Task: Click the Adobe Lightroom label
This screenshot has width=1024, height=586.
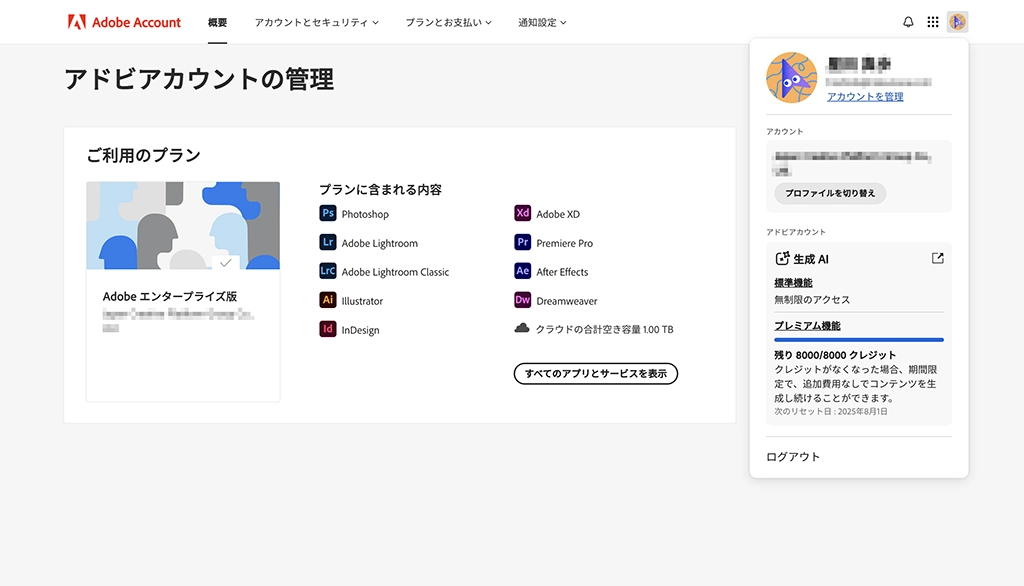Action: click(379, 243)
